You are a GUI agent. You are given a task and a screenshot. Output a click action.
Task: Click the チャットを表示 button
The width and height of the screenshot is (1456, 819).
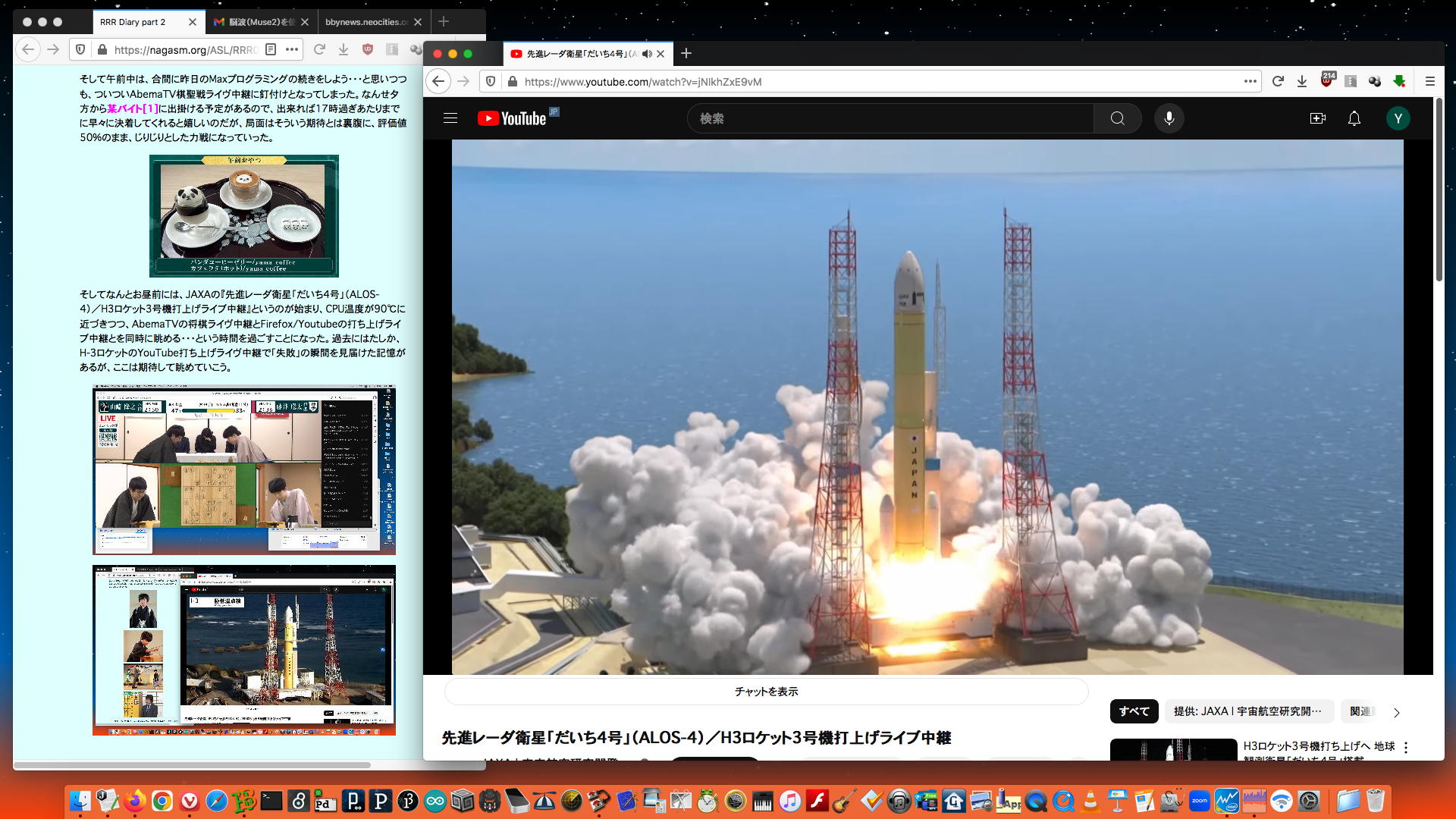pos(766,692)
